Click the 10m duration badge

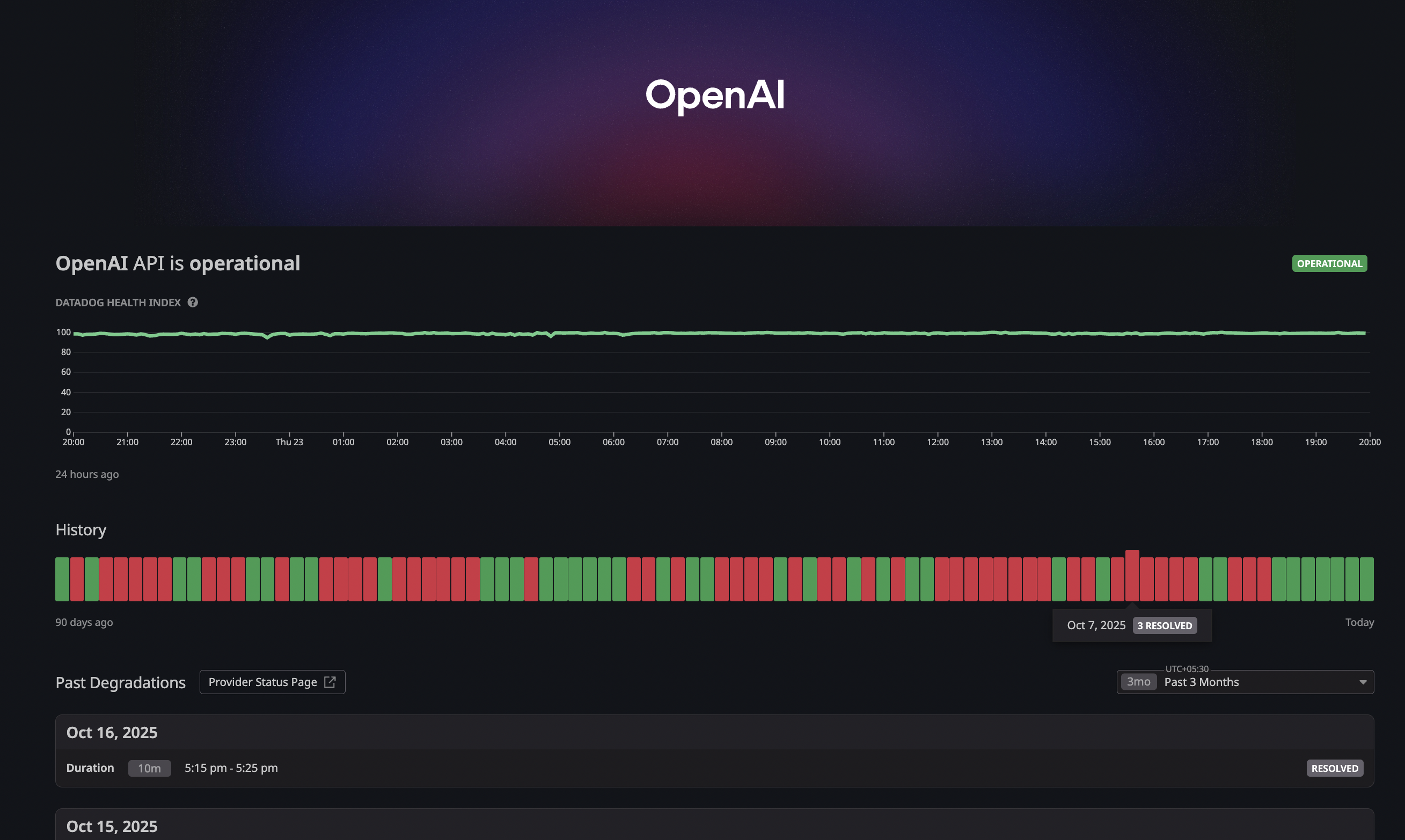pos(150,768)
